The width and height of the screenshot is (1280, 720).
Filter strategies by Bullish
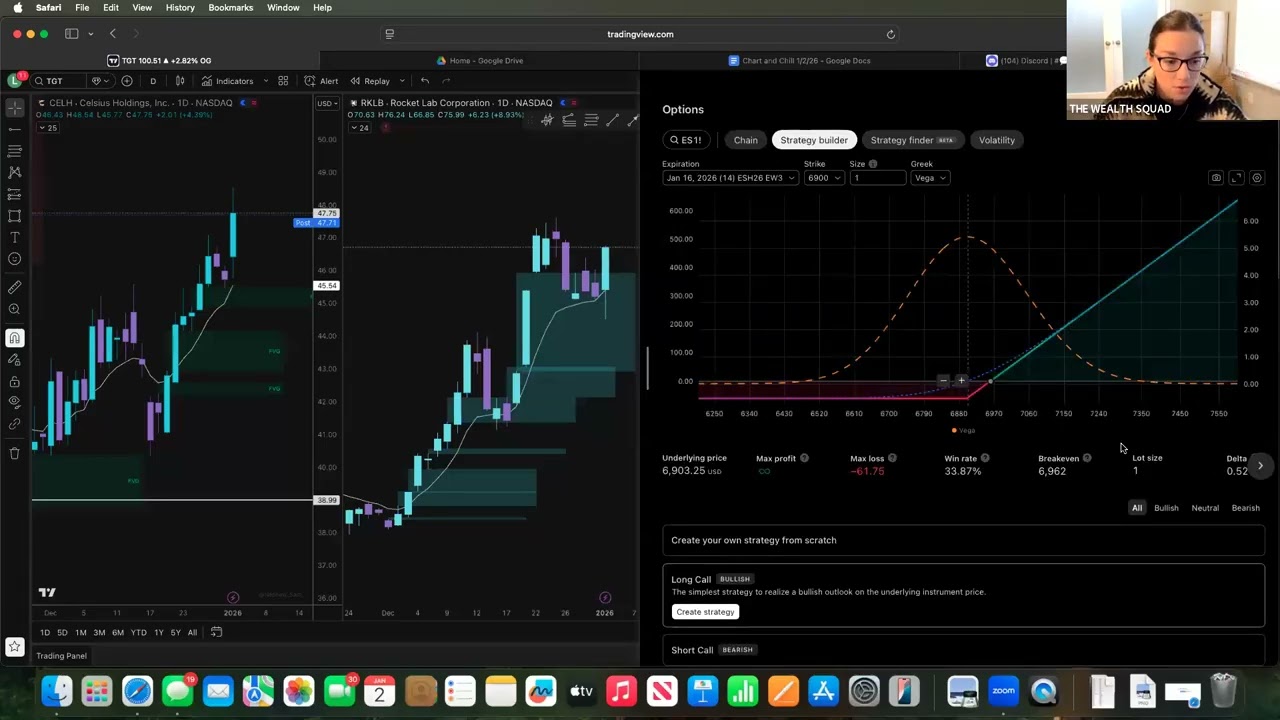1166,508
